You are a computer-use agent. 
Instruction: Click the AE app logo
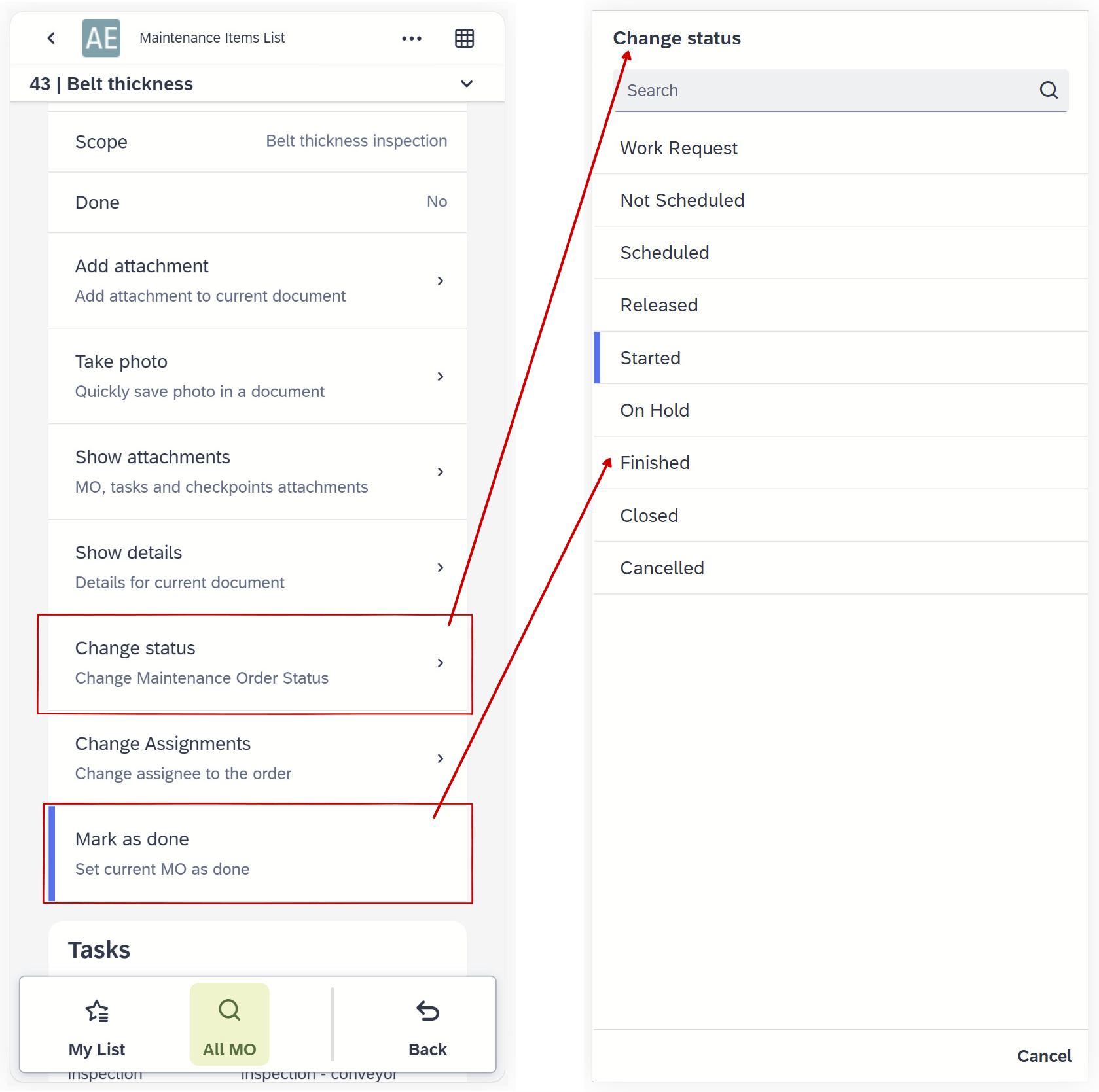[101, 38]
